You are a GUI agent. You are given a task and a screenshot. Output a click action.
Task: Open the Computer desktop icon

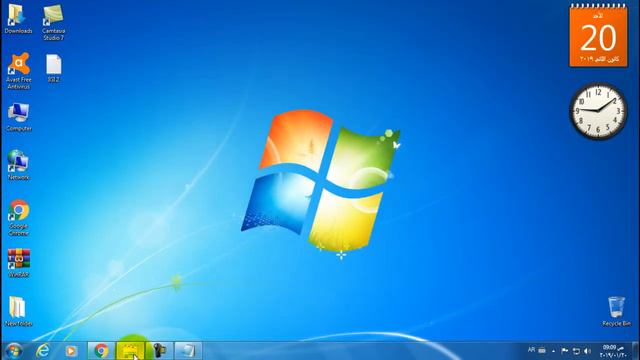[18, 117]
